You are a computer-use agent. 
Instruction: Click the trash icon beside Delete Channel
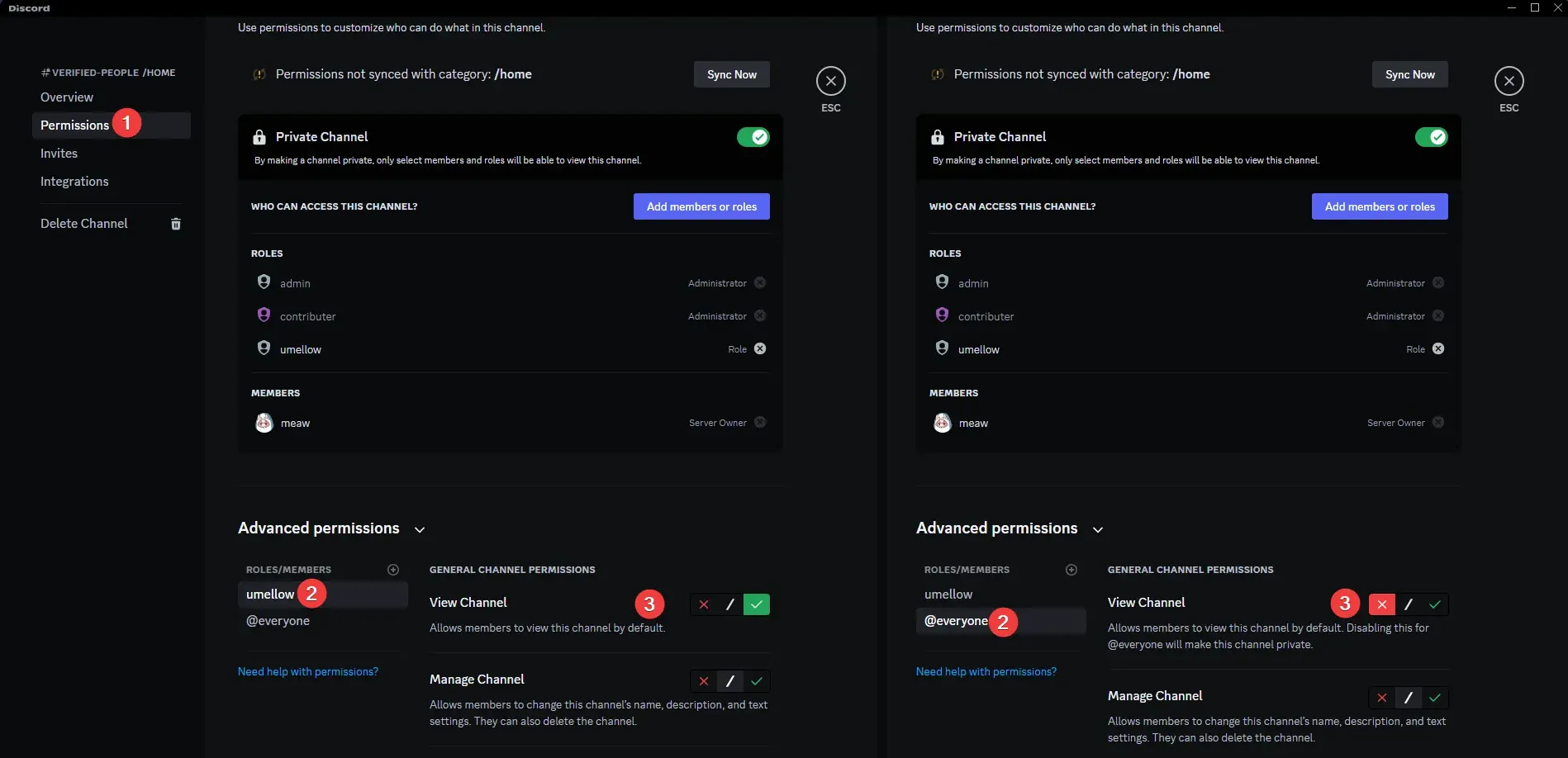pos(176,224)
